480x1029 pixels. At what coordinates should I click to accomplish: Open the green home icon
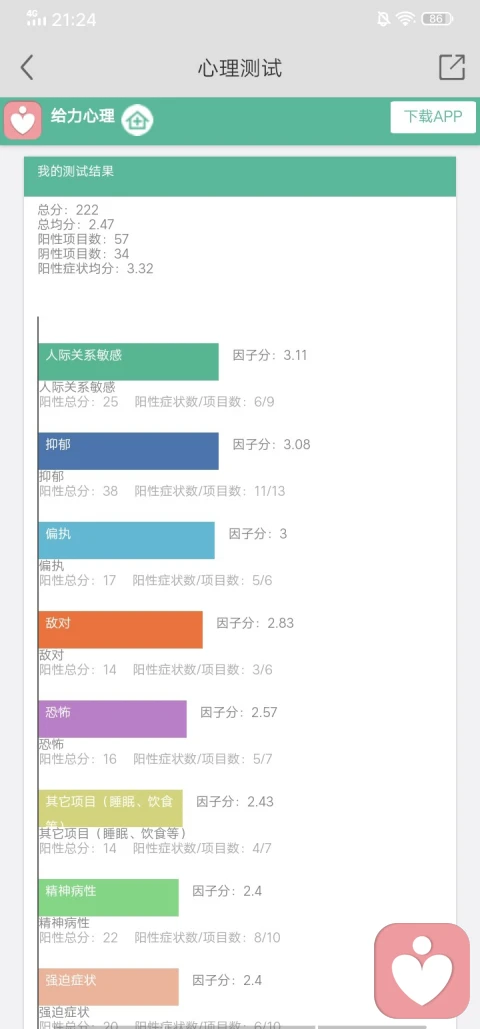pos(137,120)
